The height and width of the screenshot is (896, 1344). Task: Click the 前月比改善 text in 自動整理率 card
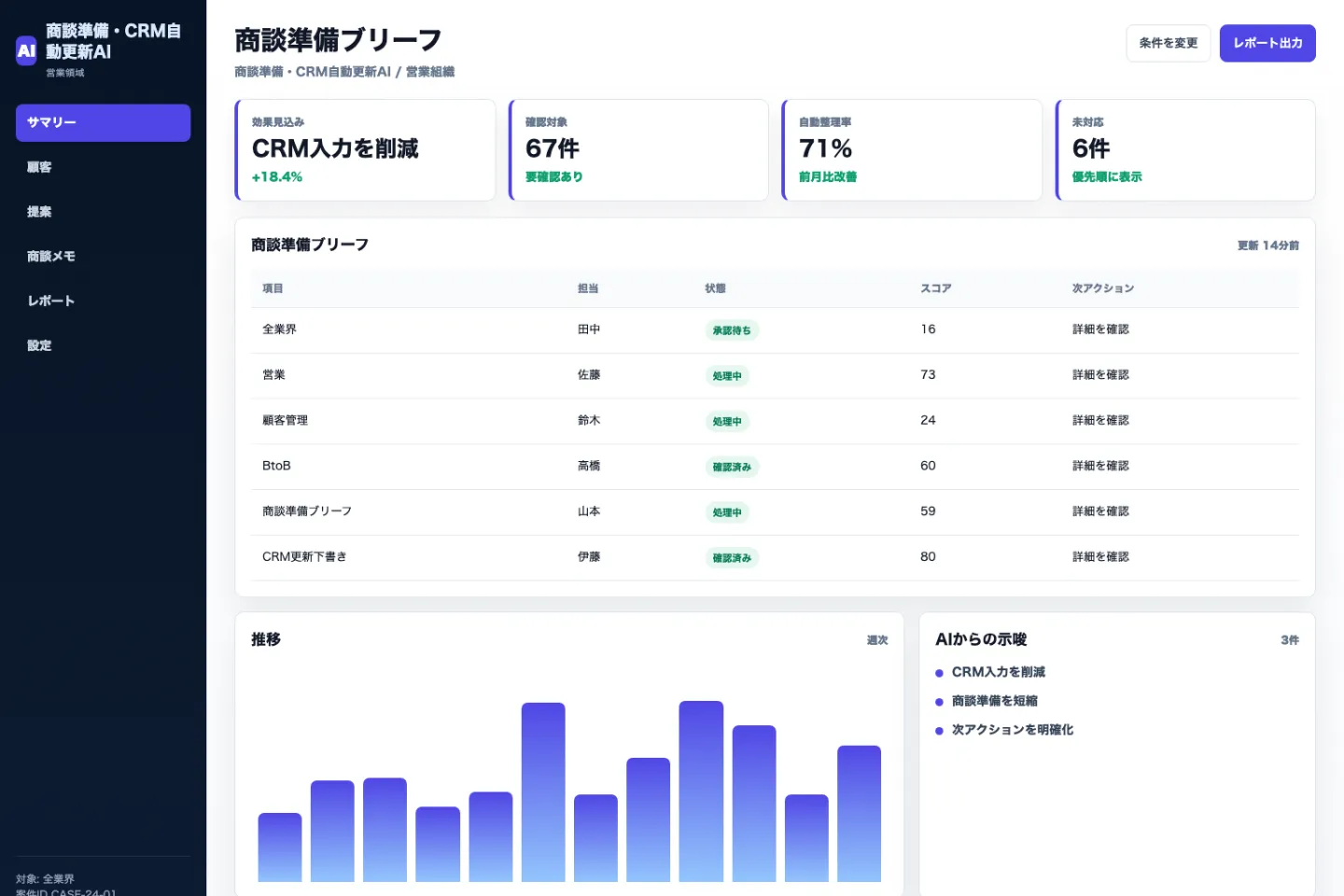click(x=828, y=177)
